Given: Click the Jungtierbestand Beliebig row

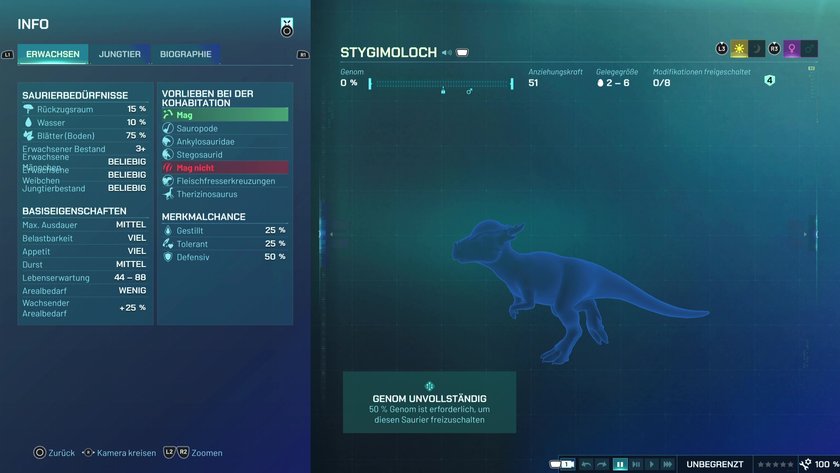Looking at the screenshot, I should 84,189.
